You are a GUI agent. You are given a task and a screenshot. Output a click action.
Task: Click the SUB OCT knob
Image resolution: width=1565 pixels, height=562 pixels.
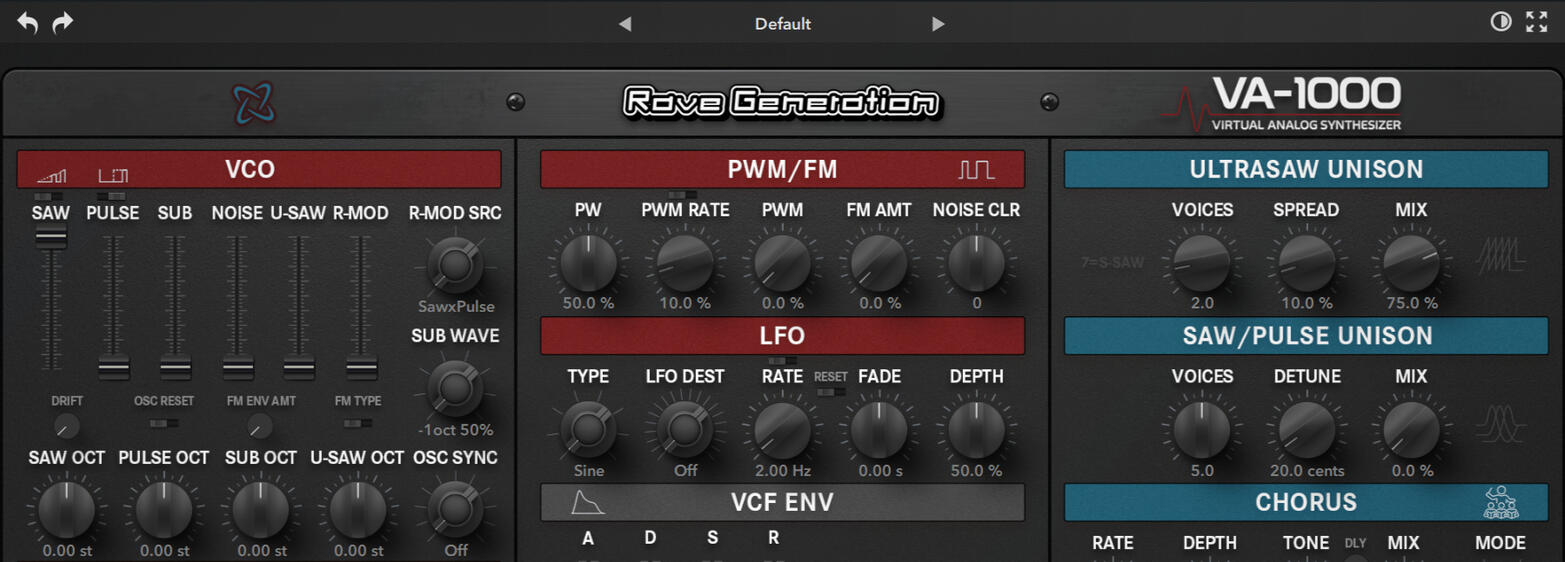[260, 510]
